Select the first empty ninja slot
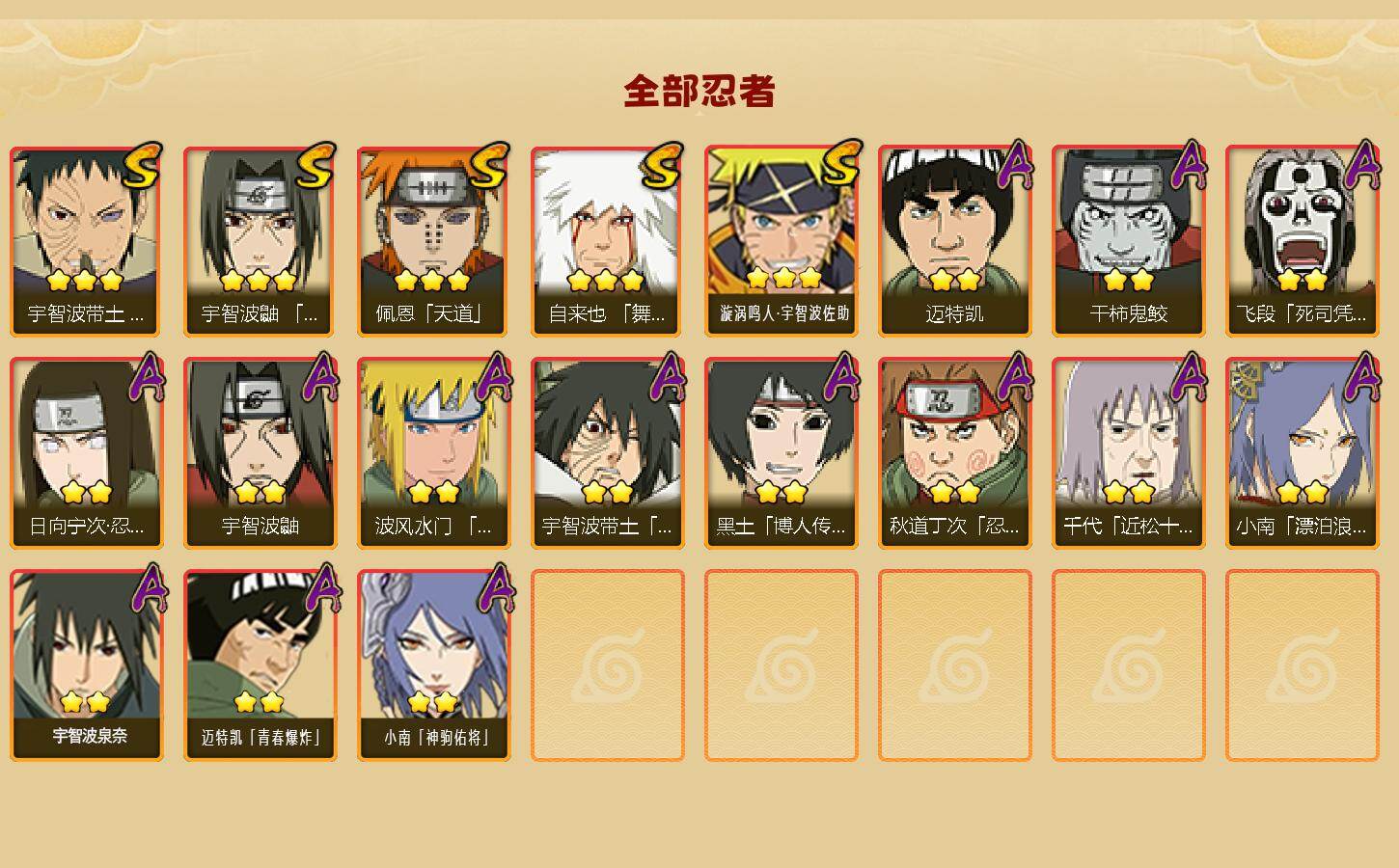This screenshot has height=868, width=1399. [608, 665]
